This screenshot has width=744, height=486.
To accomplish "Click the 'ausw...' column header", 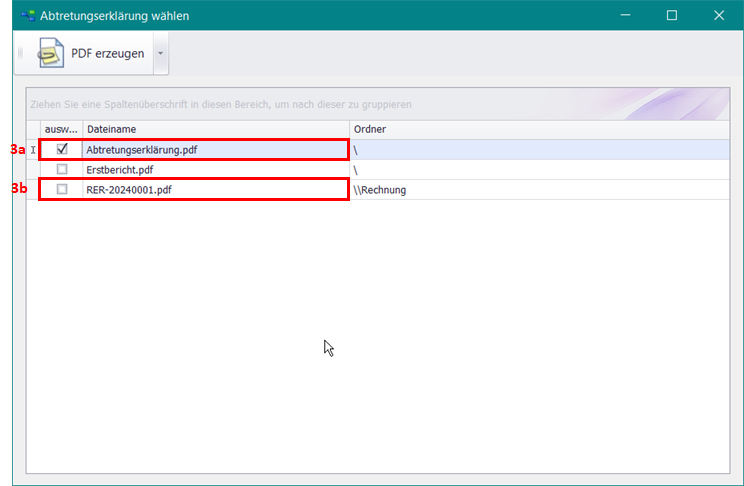I will point(60,129).
